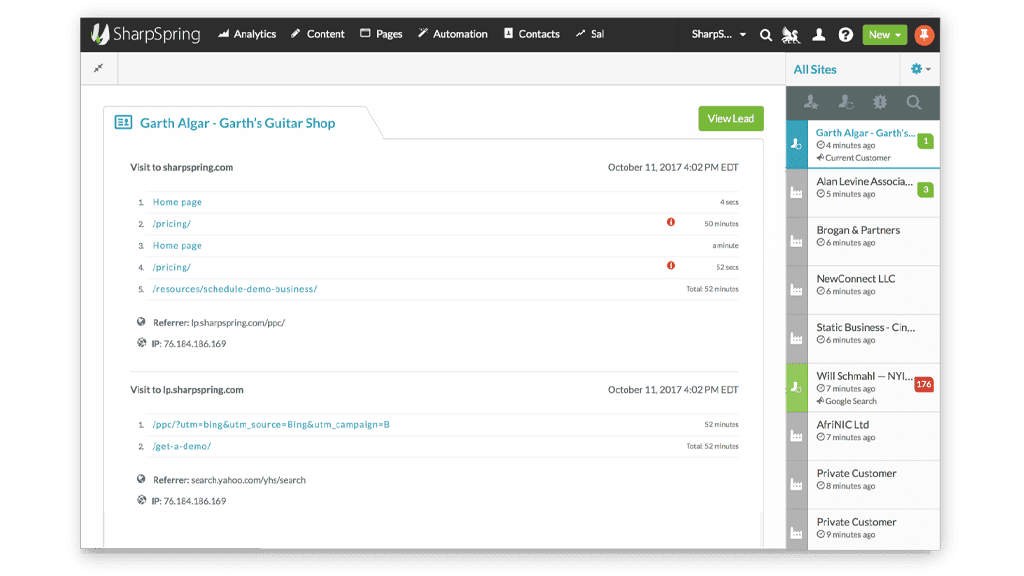Viewport: 1024px width, 576px height.
Task: Click factory icon beside NewConnect LLC
Action: (x=797, y=290)
